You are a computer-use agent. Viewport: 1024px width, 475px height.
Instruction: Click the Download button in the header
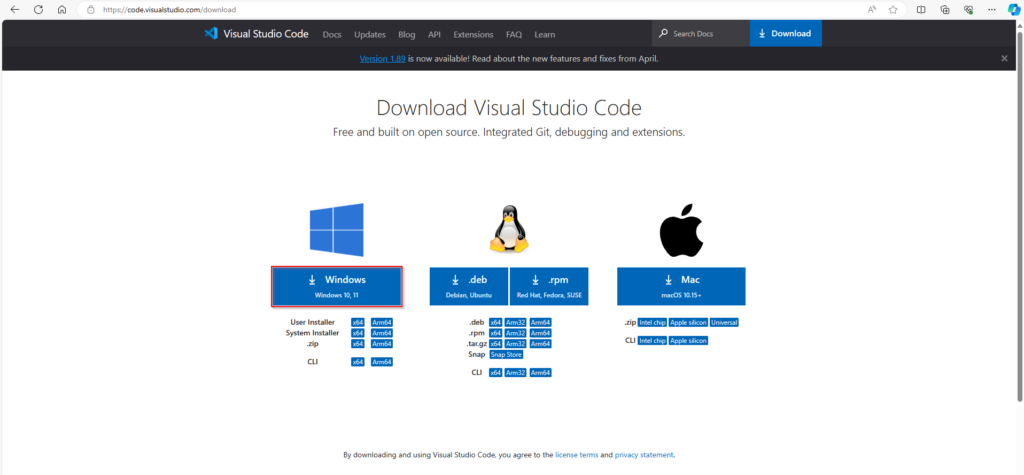pos(786,33)
